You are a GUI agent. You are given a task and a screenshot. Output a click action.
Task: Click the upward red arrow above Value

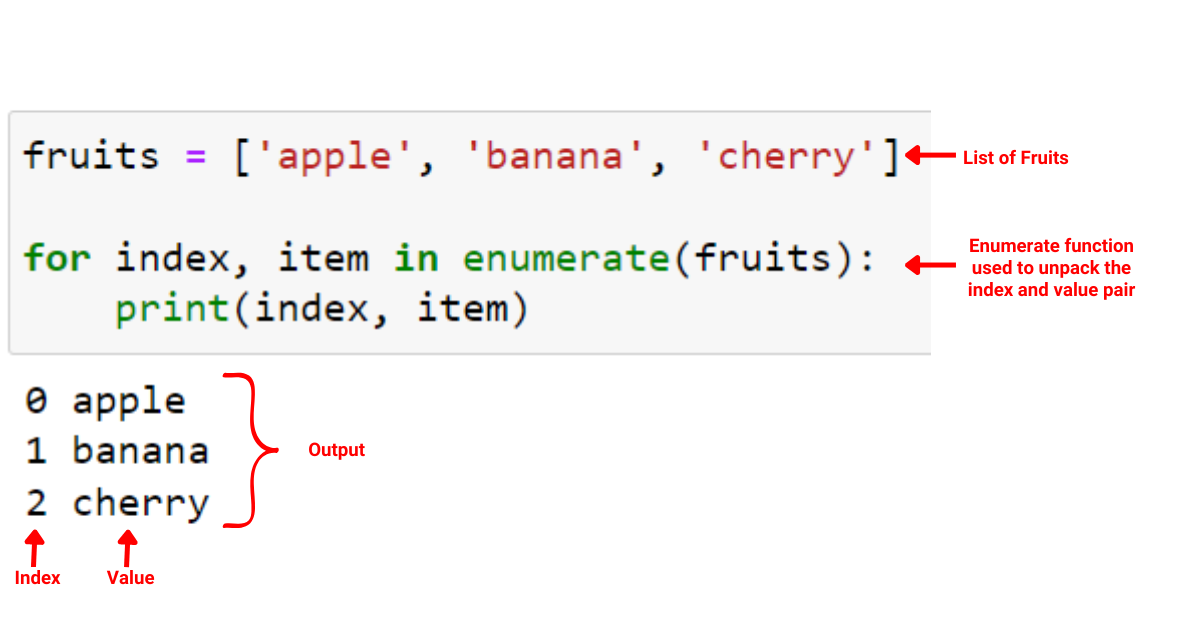point(127,548)
